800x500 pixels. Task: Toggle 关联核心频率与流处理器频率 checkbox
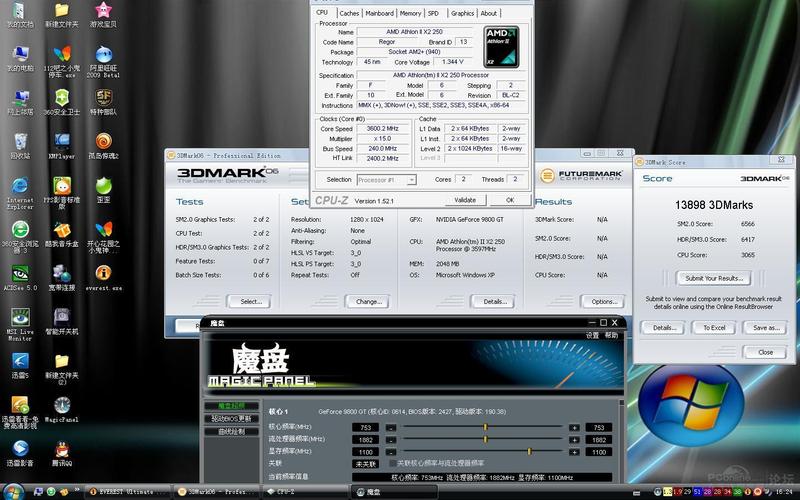(392, 463)
